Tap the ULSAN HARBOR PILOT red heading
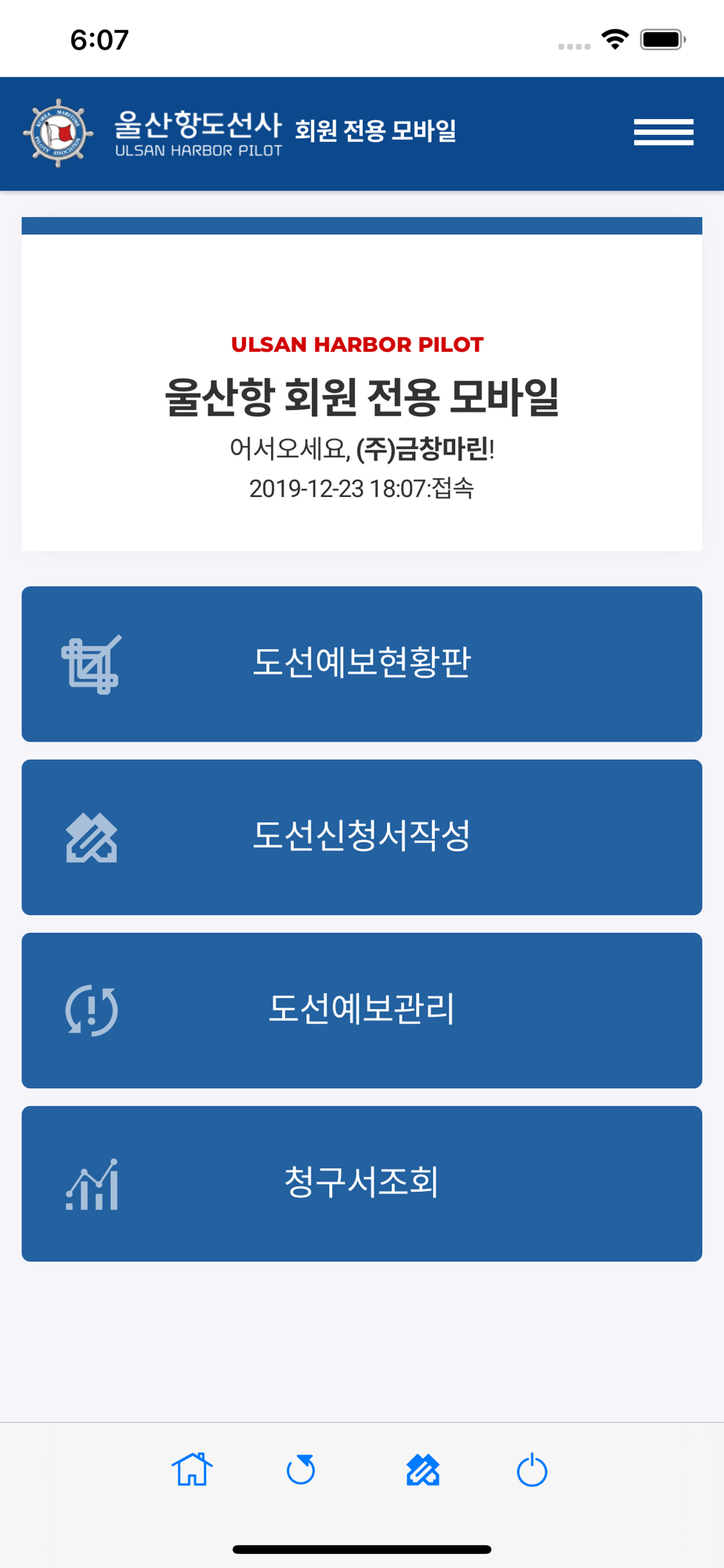 click(x=357, y=344)
